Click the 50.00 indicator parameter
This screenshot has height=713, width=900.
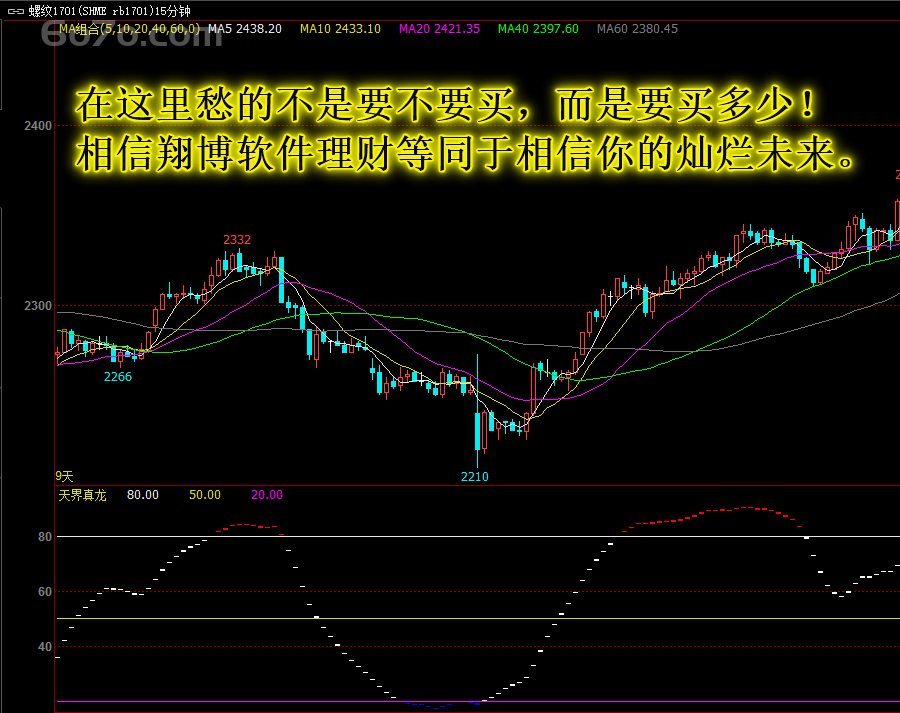point(205,495)
